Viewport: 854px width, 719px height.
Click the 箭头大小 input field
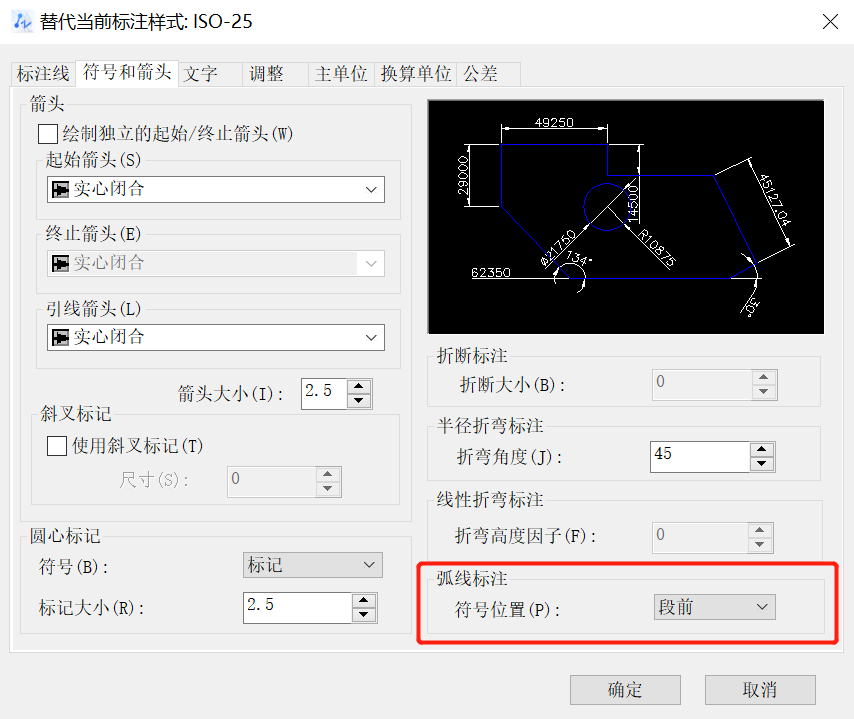coord(324,393)
